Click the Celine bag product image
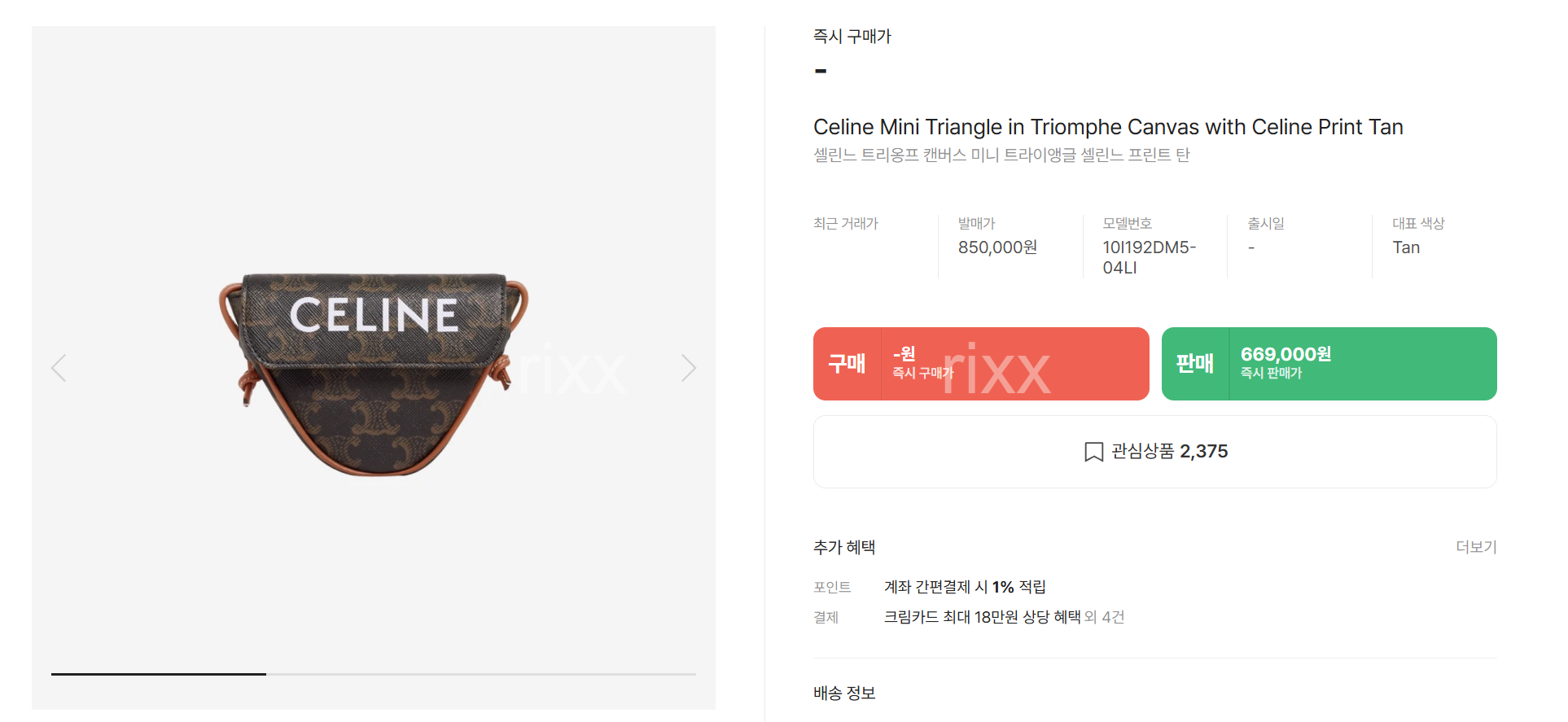The image size is (1568, 722). [x=374, y=374]
